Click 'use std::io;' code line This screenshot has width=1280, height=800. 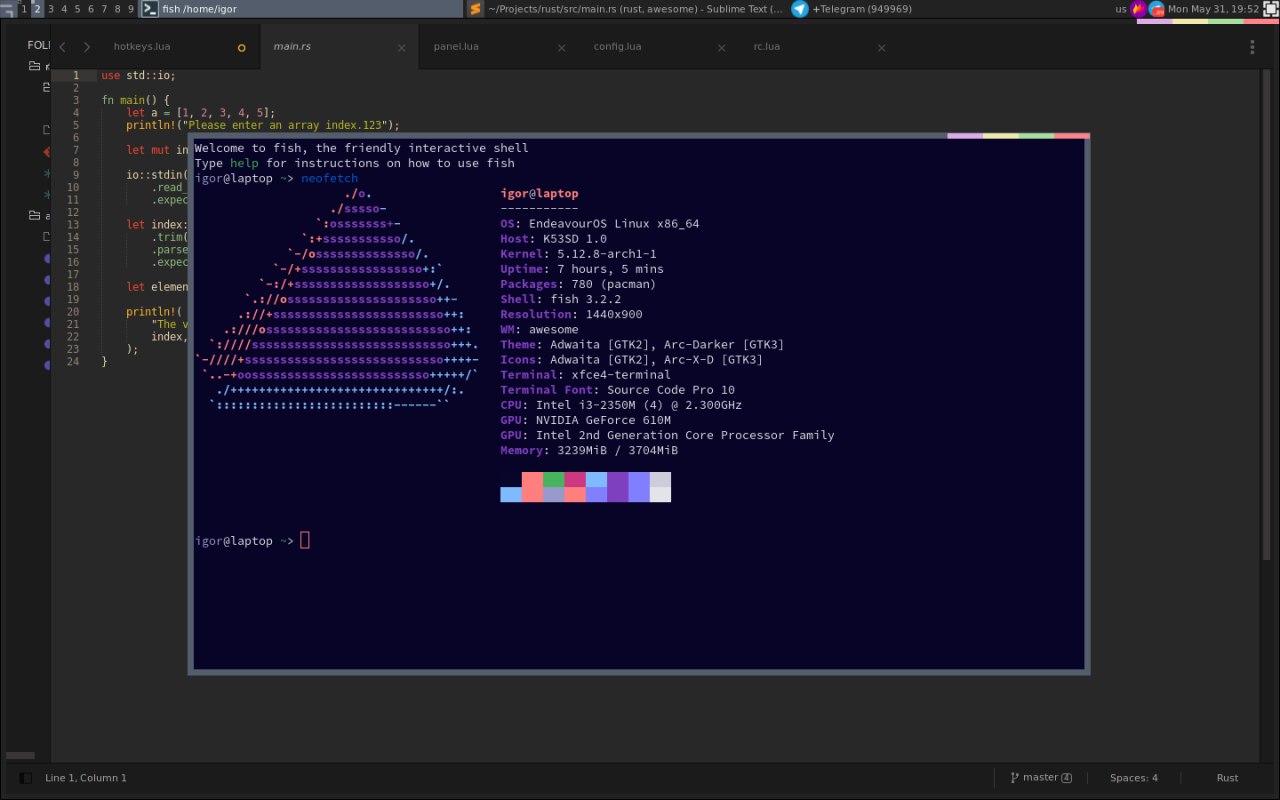point(138,75)
